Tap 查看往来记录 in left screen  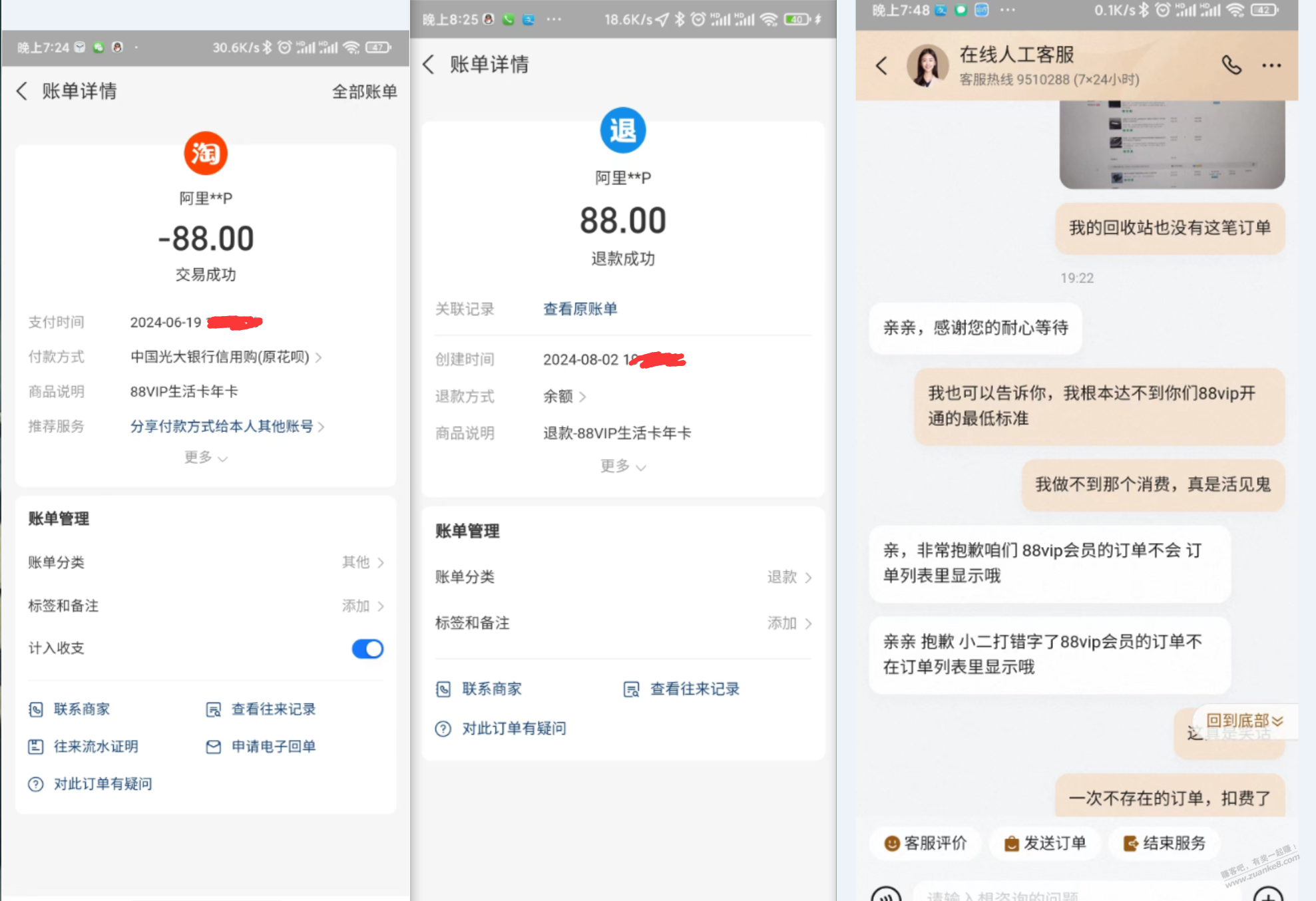click(261, 709)
